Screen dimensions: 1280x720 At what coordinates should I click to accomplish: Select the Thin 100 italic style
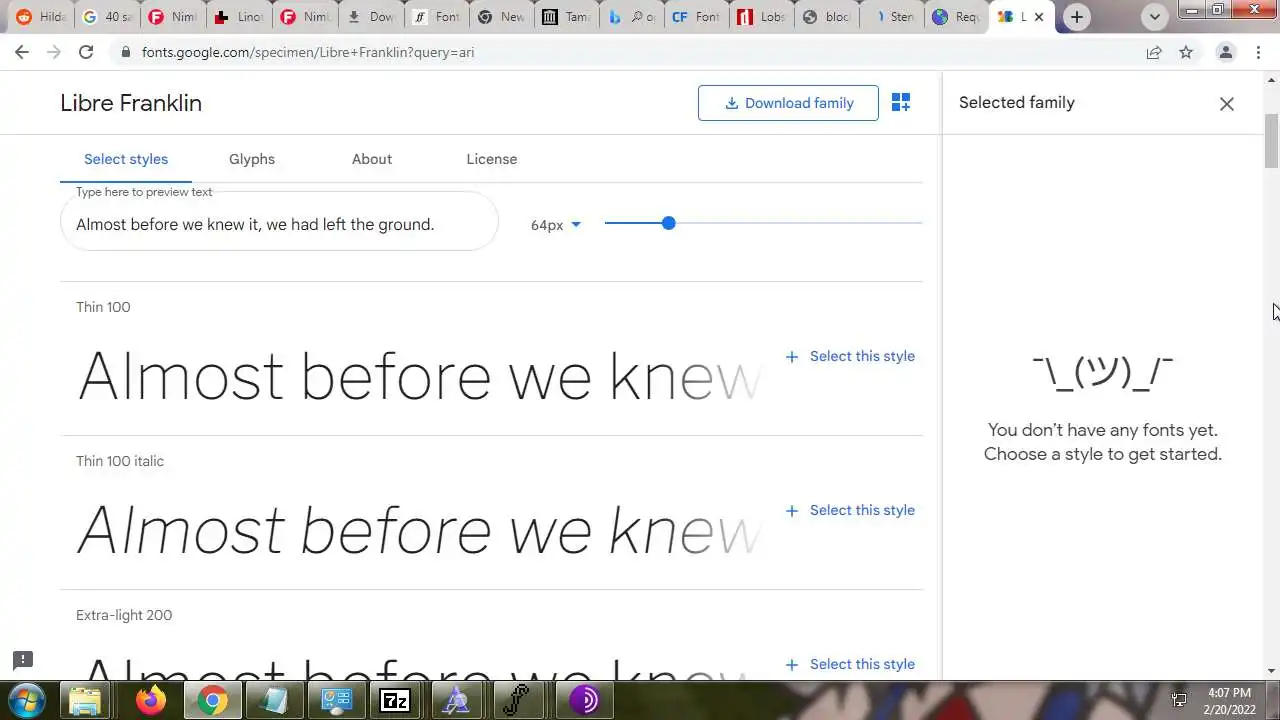tap(850, 510)
